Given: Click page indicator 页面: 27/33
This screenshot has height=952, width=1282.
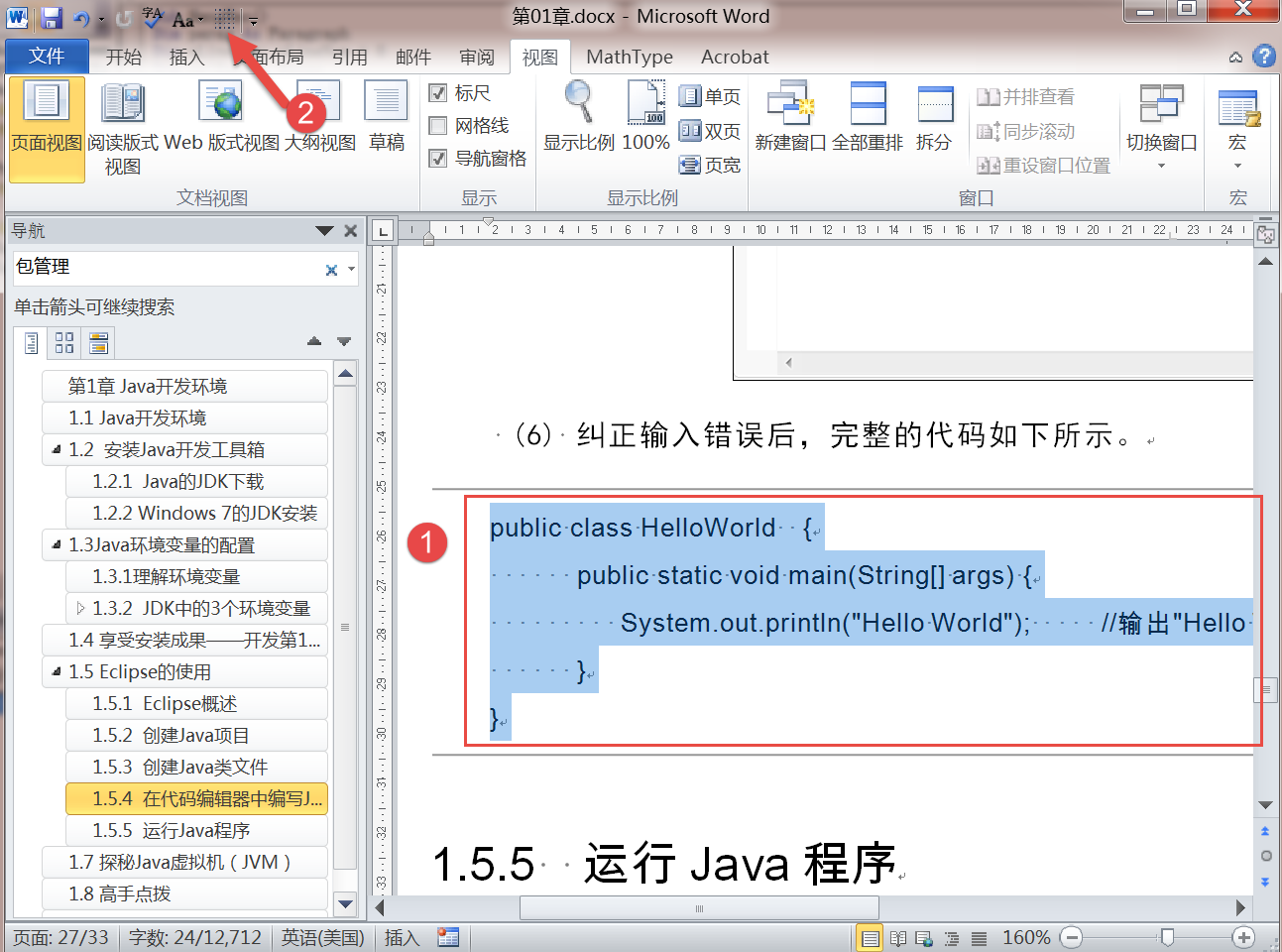Looking at the screenshot, I should [60, 937].
